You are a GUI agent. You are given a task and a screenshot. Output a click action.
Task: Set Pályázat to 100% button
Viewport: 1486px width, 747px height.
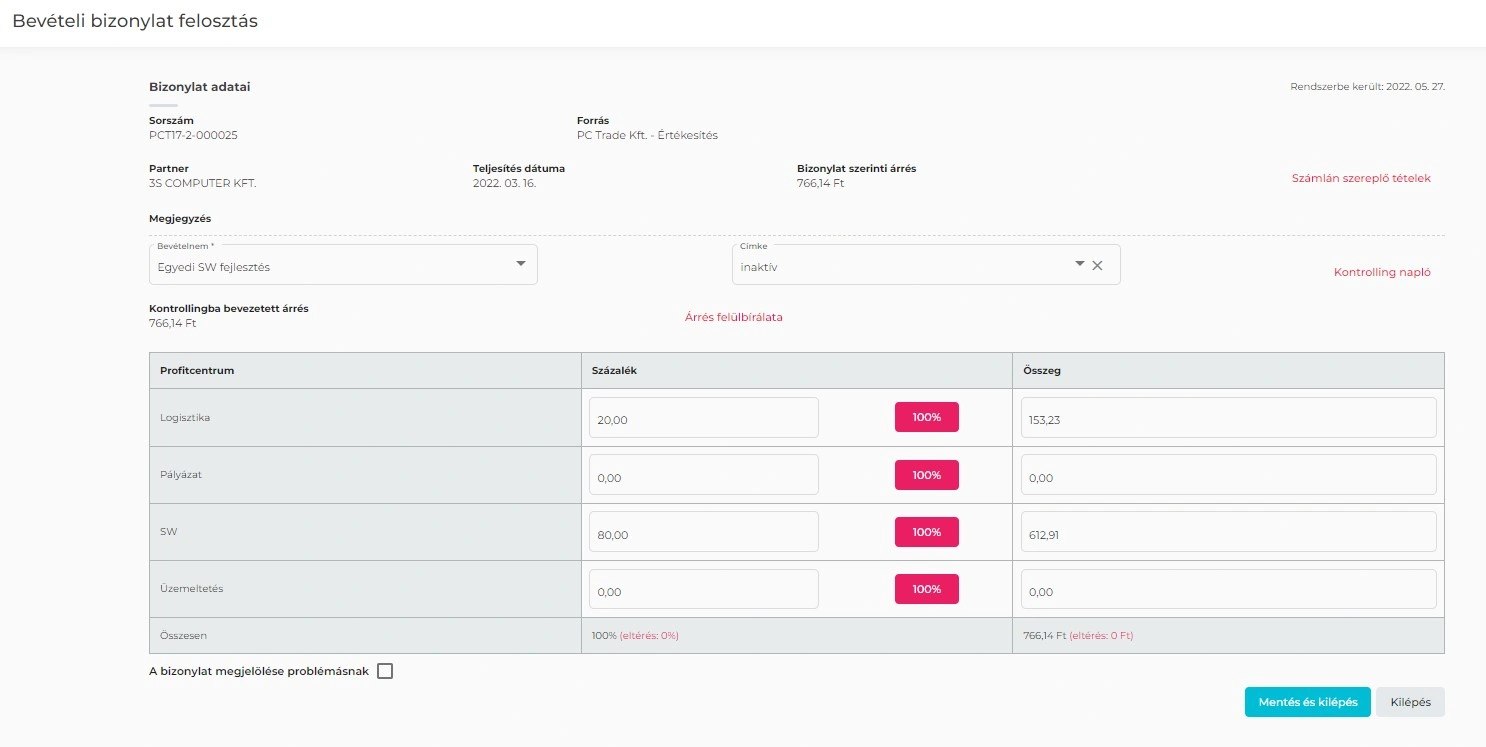926,475
